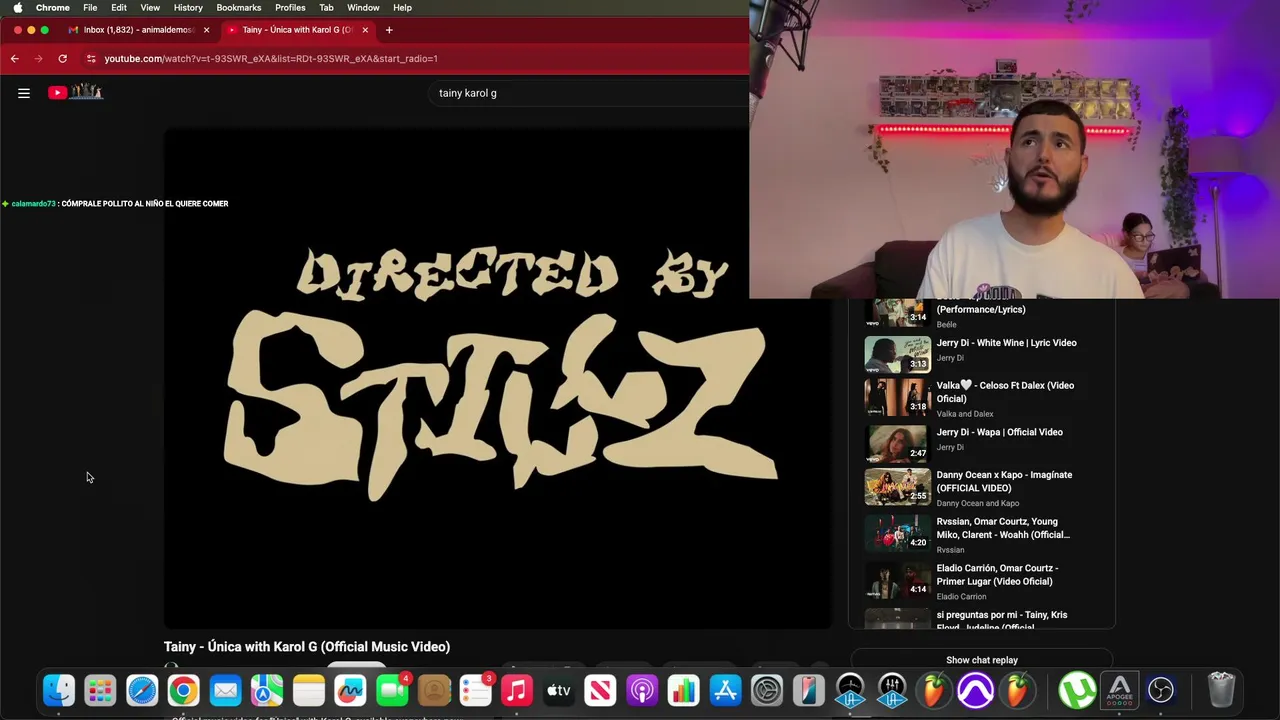Open Numbers from the dock
The image size is (1280, 720).
click(684, 690)
